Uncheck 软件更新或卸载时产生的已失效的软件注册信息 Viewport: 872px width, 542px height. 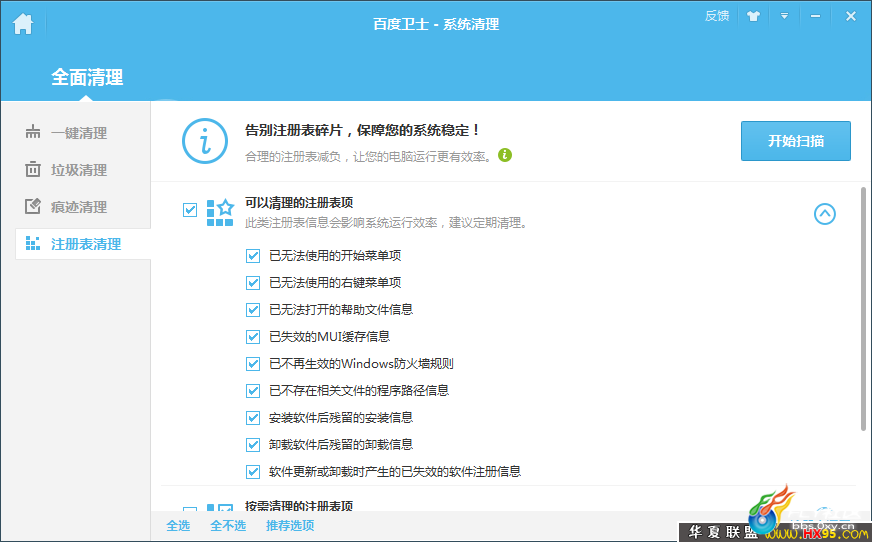(x=253, y=472)
